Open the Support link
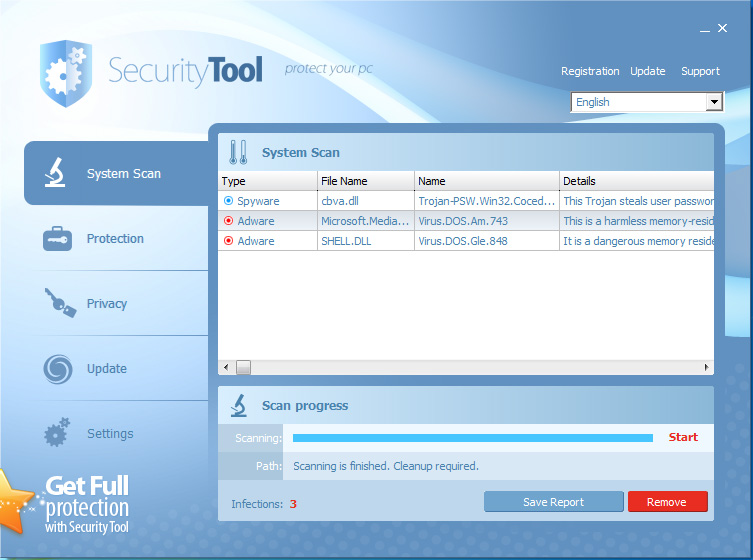The width and height of the screenshot is (753, 560). [x=700, y=71]
